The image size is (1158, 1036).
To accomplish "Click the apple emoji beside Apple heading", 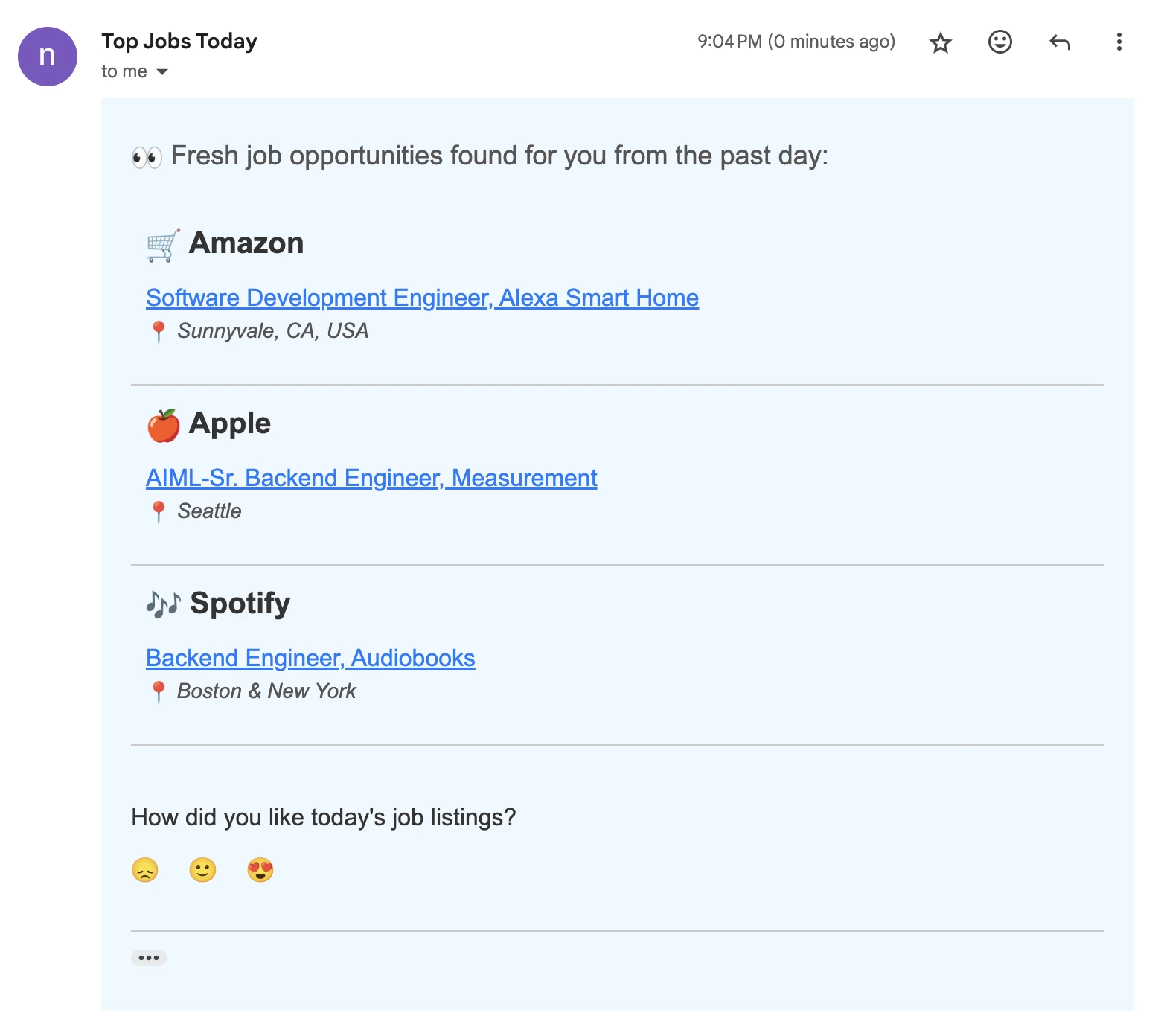I will coord(164,423).
